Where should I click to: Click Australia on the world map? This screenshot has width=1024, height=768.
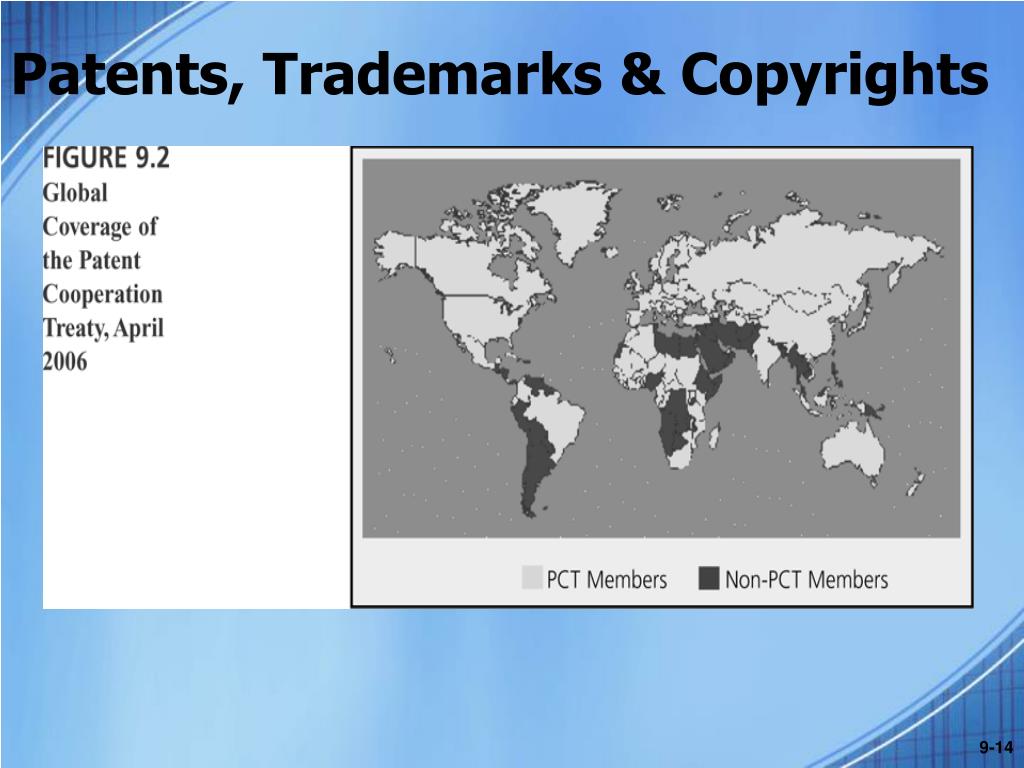tap(852, 451)
